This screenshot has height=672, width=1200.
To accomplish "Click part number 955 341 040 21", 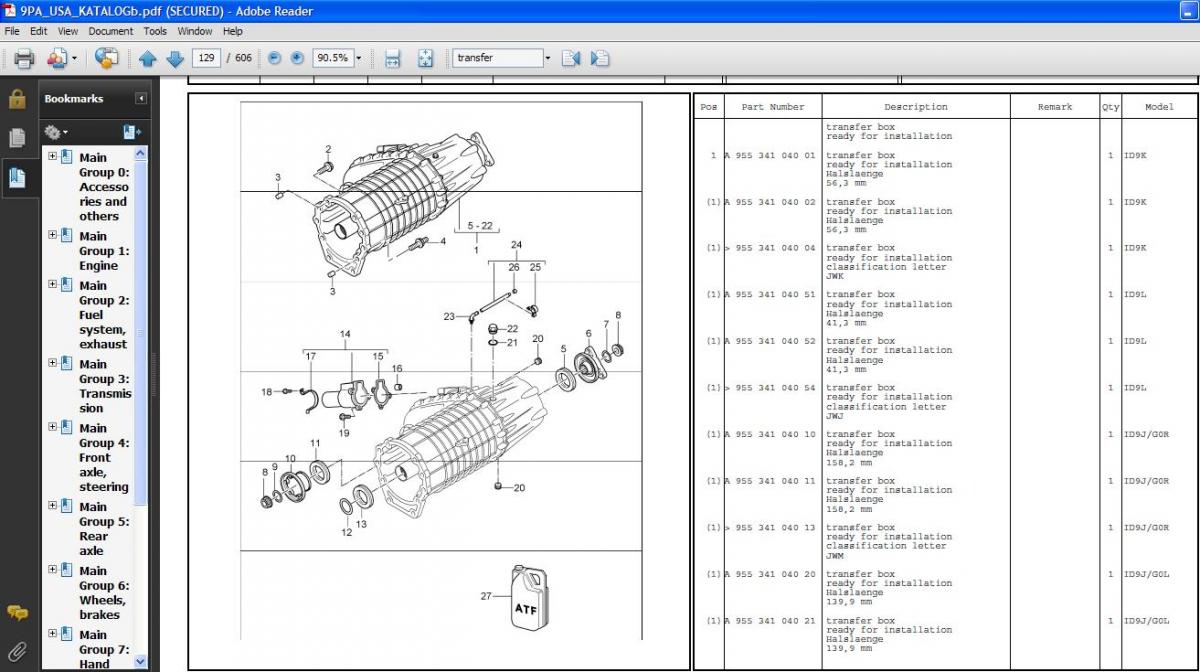I will 775,621.
